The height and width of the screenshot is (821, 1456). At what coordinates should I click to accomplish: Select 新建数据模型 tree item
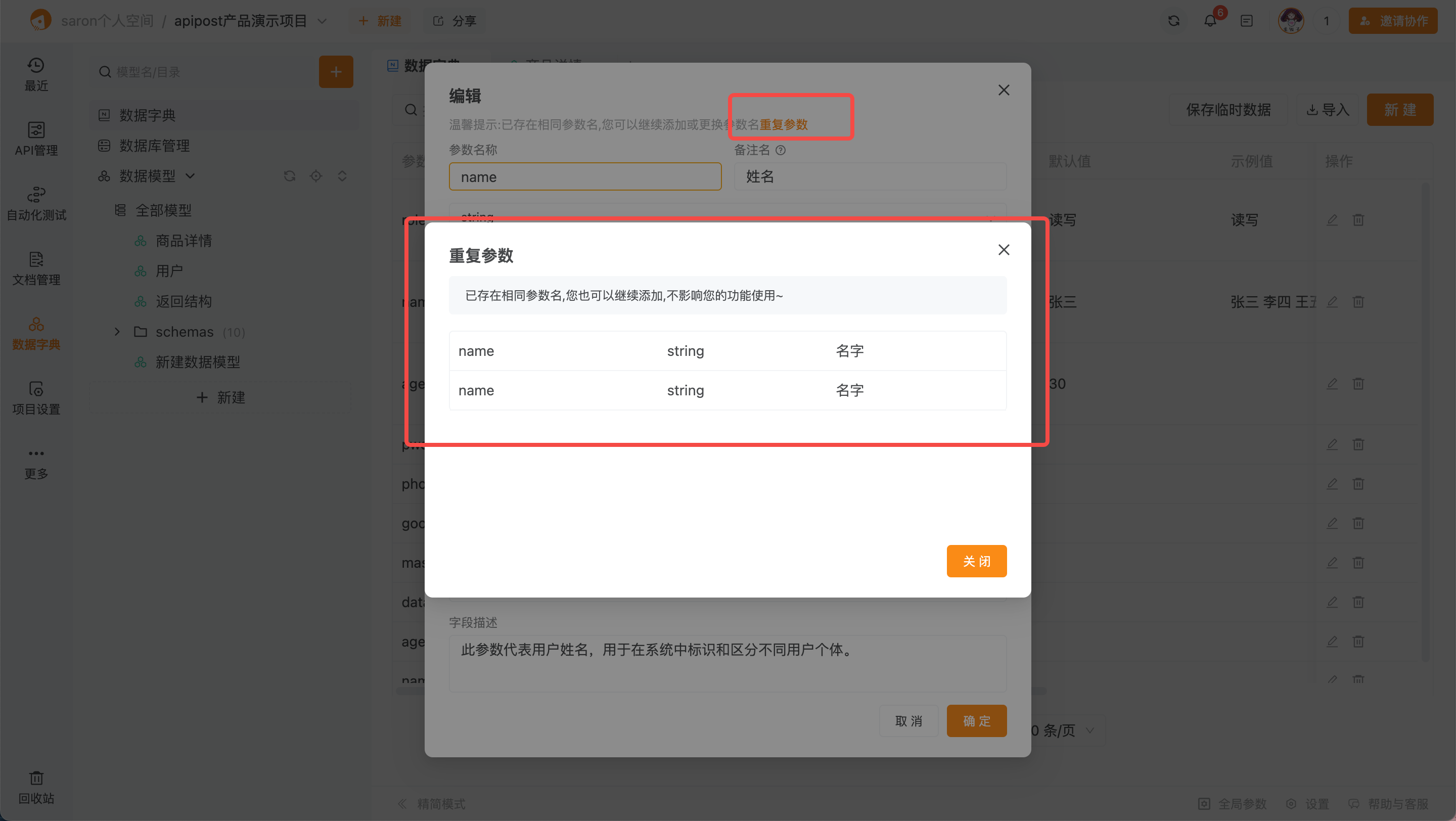(x=198, y=362)
